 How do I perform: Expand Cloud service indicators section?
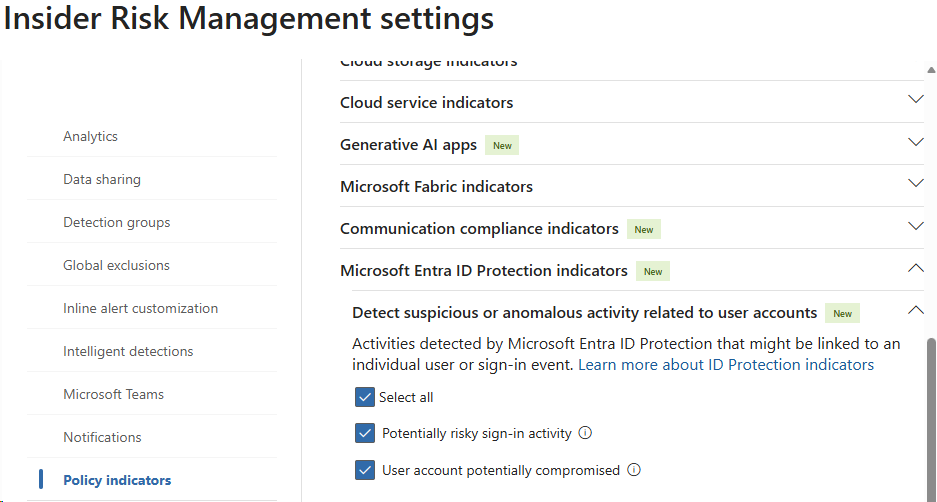(x=915, y=100)
